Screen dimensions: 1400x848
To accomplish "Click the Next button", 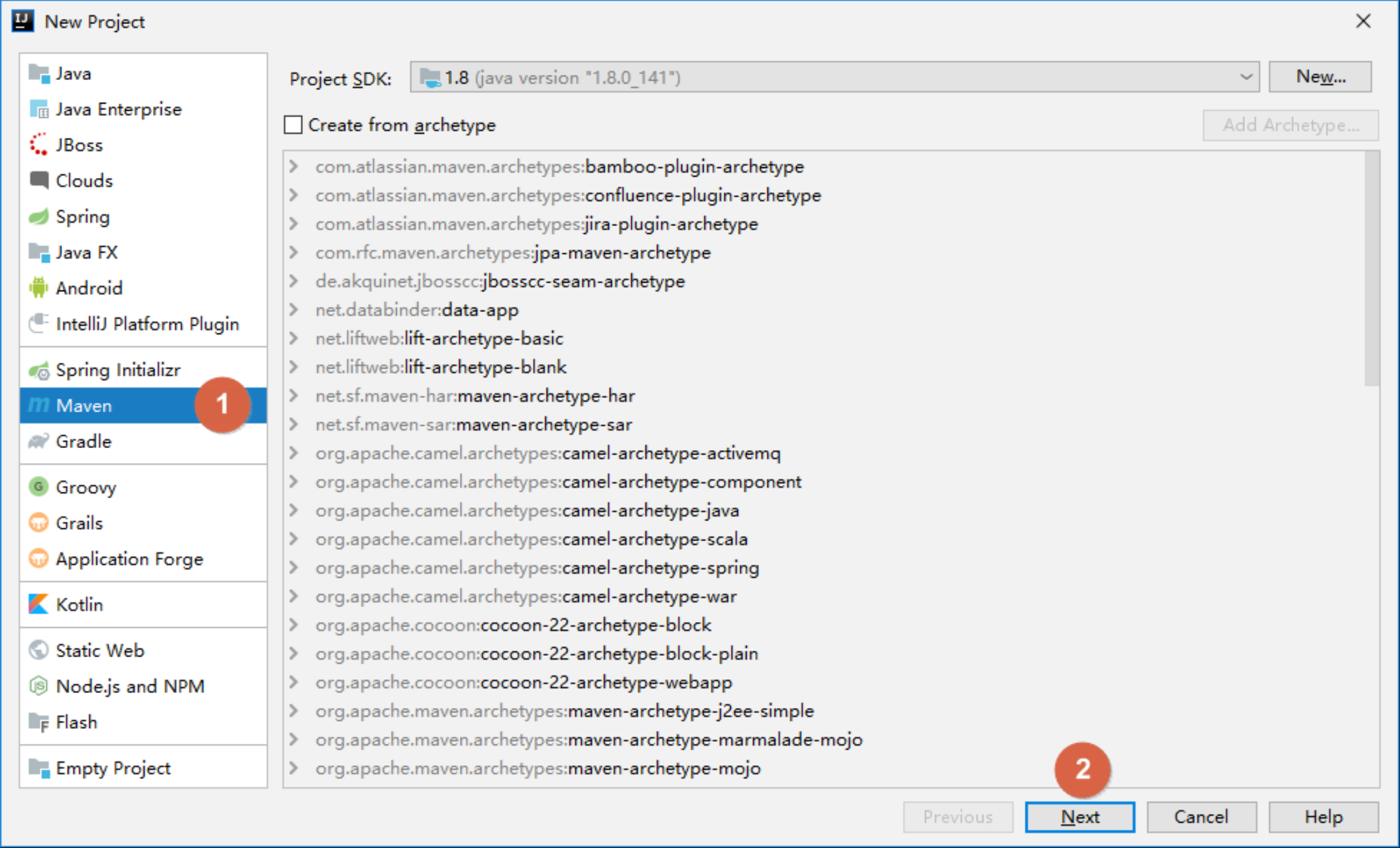I will (1079, 817).
